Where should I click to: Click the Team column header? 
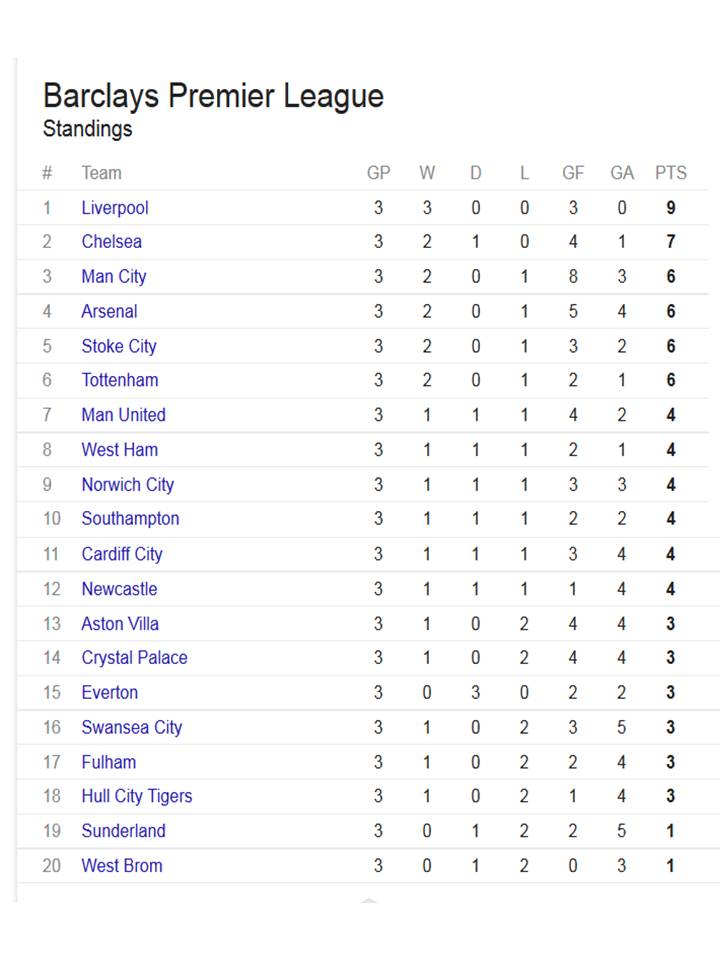pyautogui.click(x=101, y=173)
